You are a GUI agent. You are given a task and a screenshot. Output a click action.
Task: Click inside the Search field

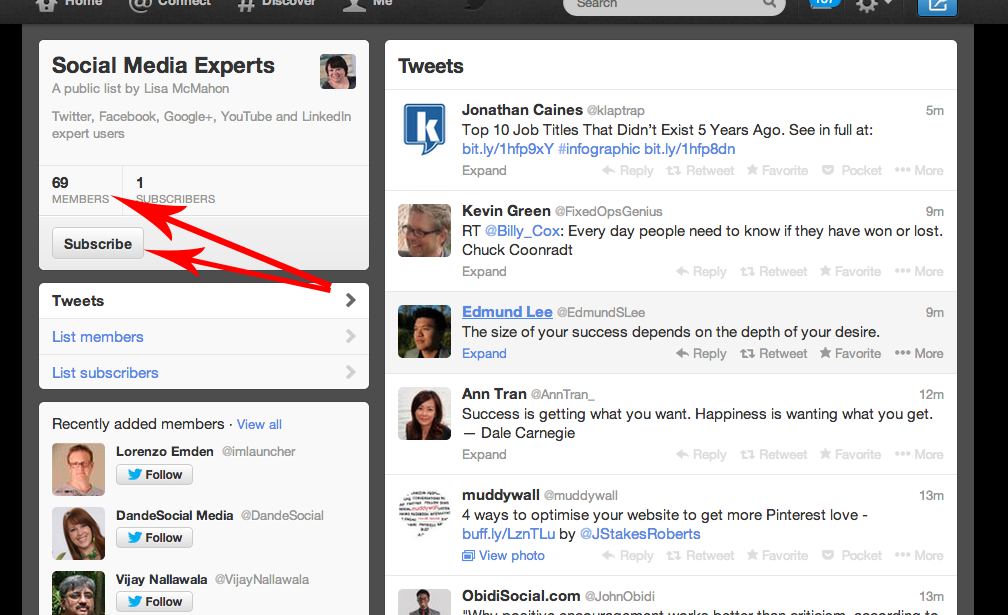[674, 5]
